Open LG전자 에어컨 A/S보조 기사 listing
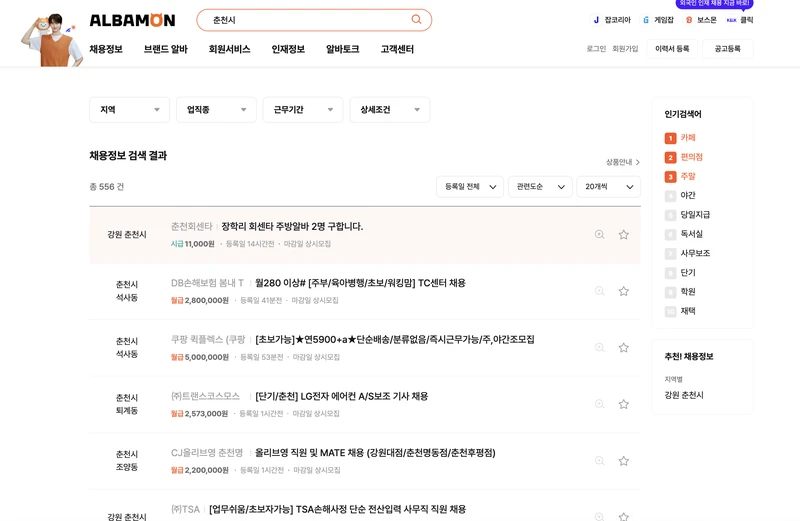This screenshot has height=521, width=800. point(342,396)
